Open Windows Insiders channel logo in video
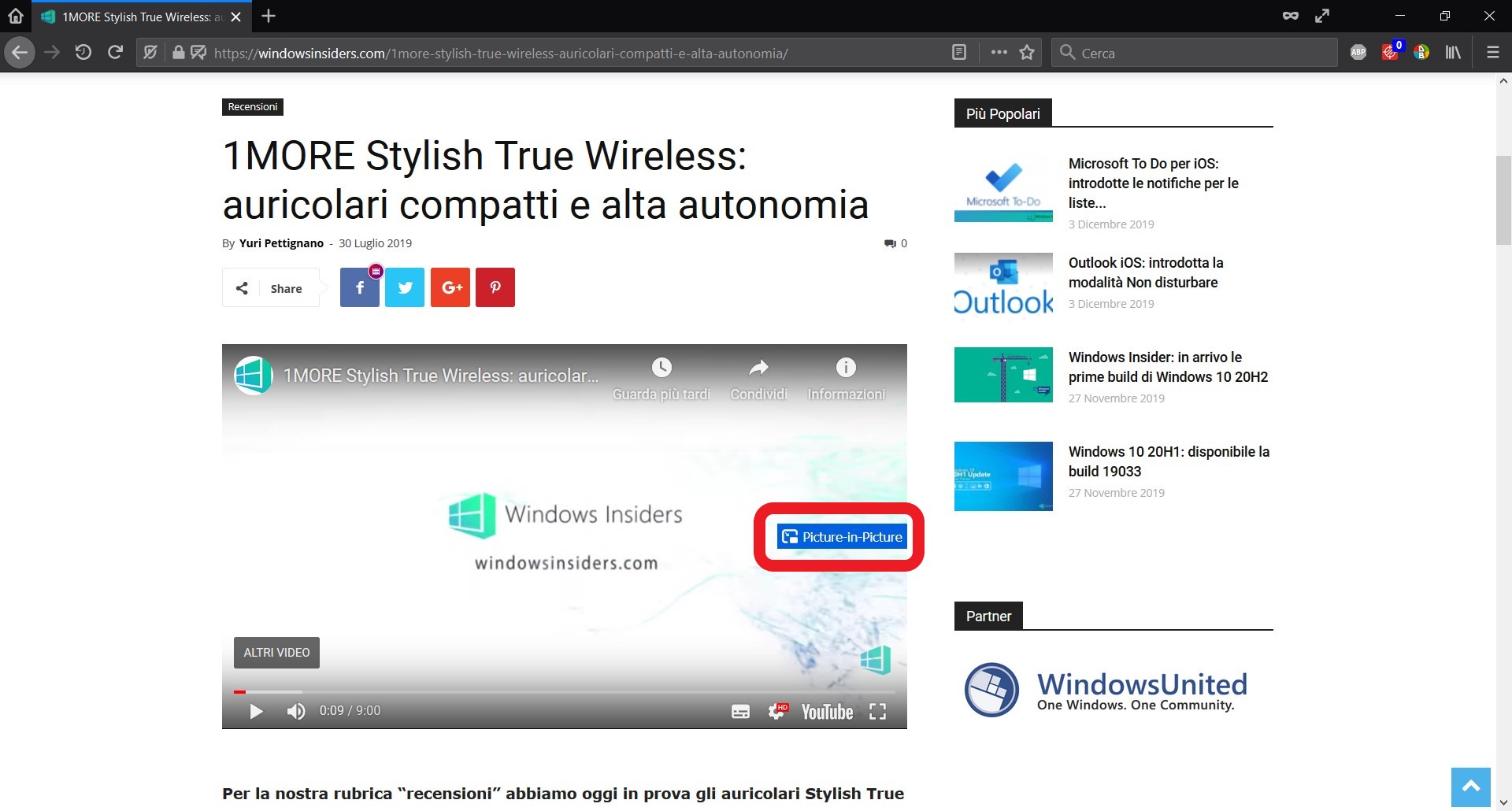Image resolution: width=1512 pixels, height=811 pixels. pyautogui.click(x=254, y=376)
